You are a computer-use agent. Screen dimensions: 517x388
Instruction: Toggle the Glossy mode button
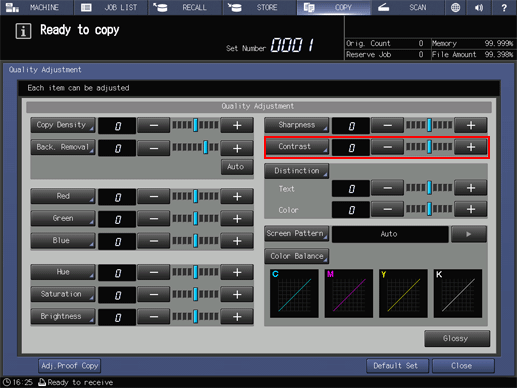(x=457, y=339)
